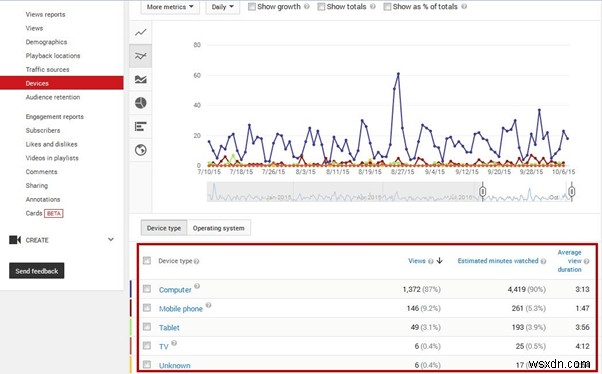Switch to pie chart view icon
This screenshot has width=602, height=374.
coord(141,103)
